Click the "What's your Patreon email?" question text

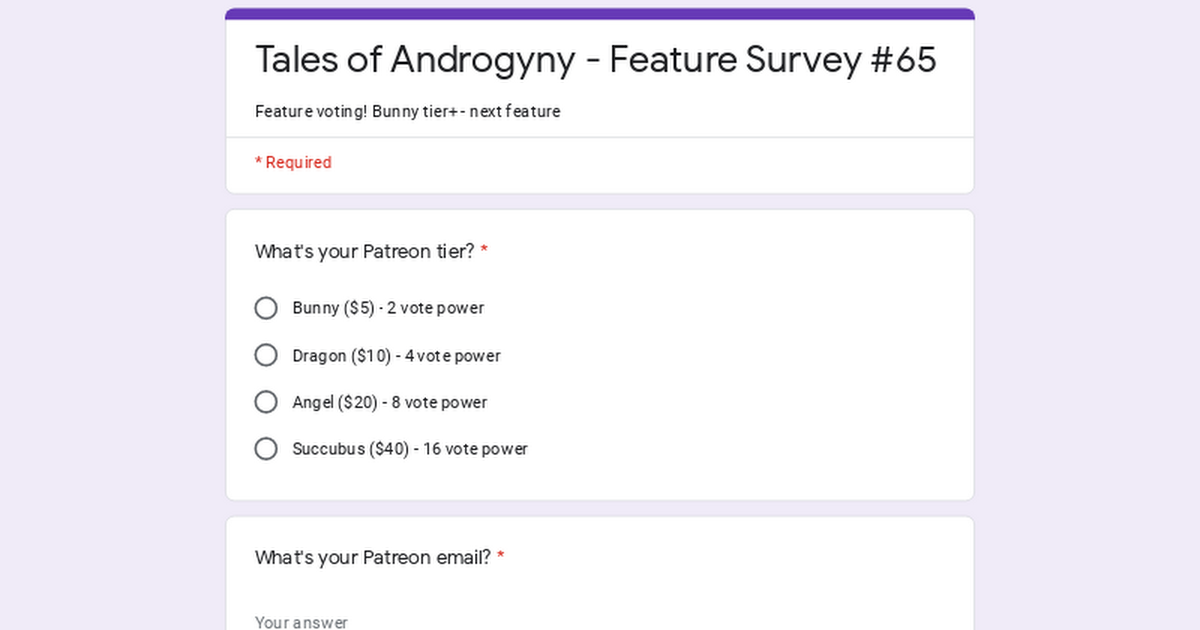click(x=373, y=558)
